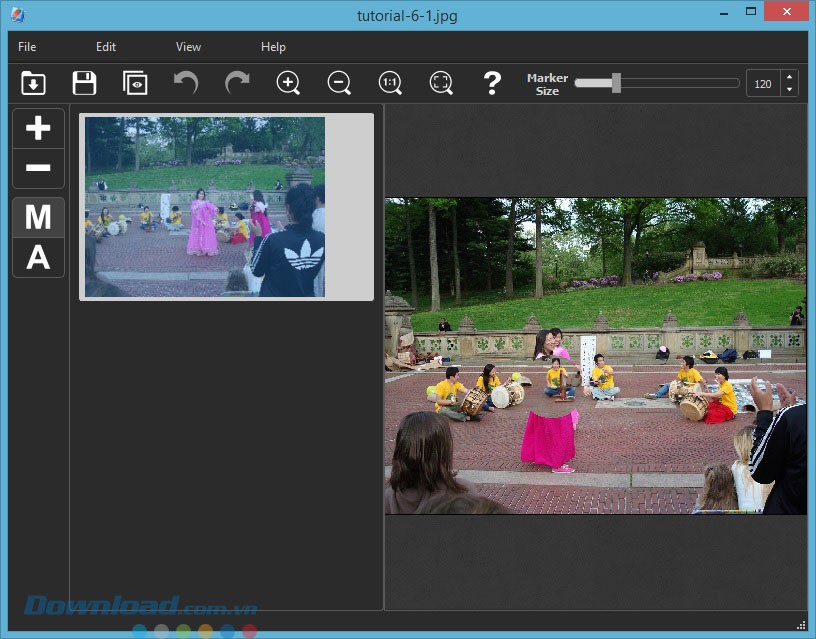Open the File menu
This screenshot has height=639, width=816.
click(x=27, y=47)
